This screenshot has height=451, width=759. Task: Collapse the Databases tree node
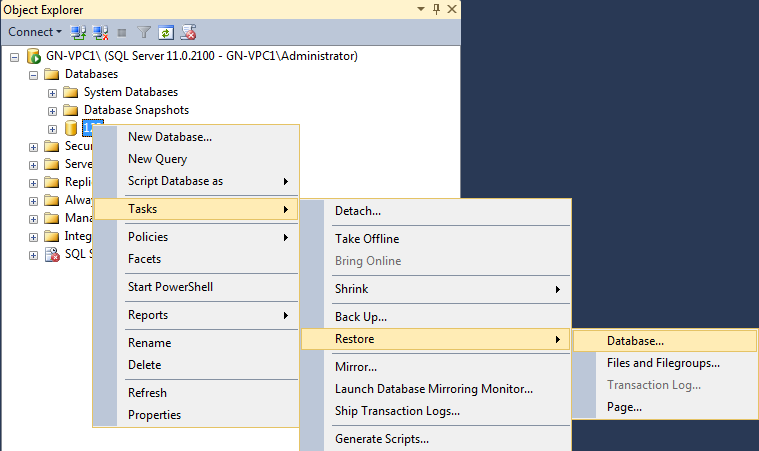(33, 74)
